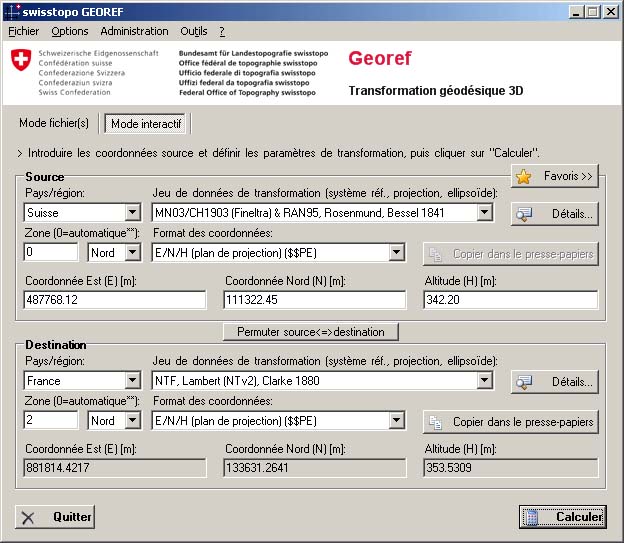Switch to Mode fichier(s) tab

54,123
